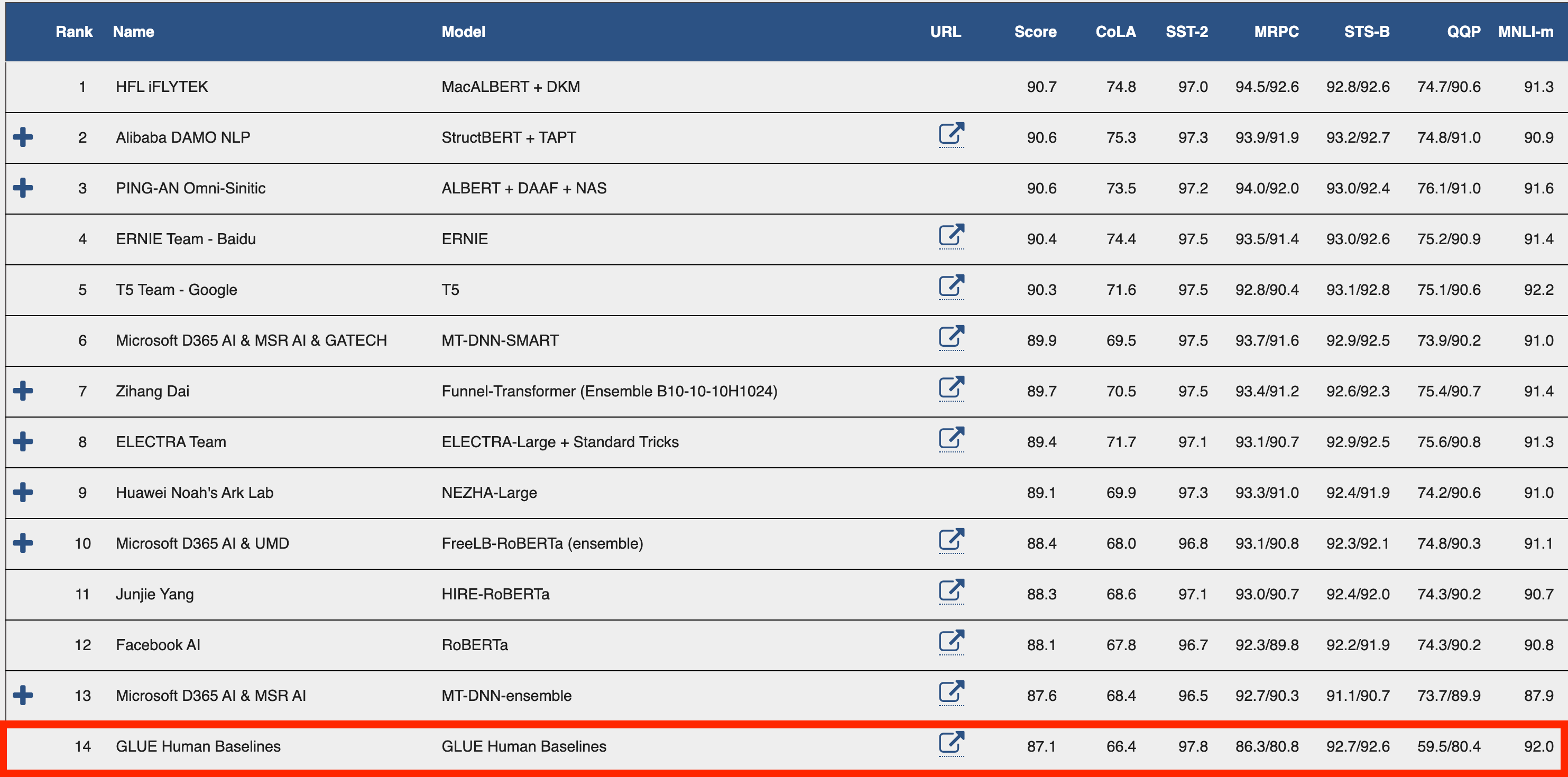Expand Huawei Noah's Ark Lab row

[23, 492]
